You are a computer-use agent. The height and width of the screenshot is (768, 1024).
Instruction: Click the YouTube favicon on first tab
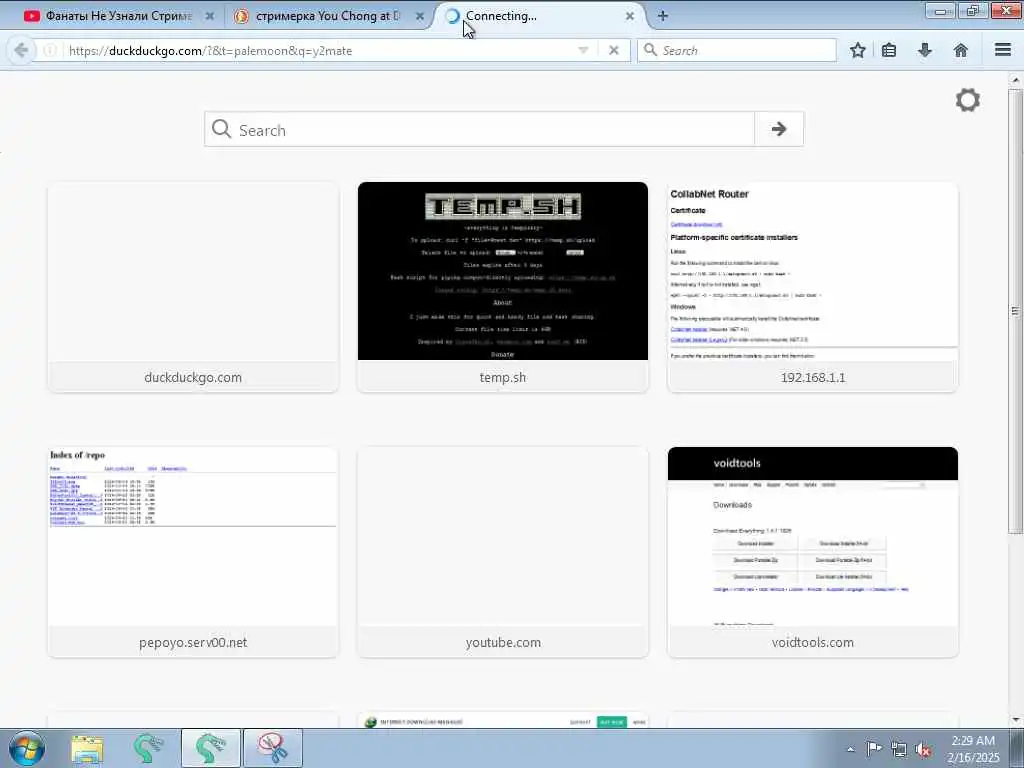(x=31, y=16)
